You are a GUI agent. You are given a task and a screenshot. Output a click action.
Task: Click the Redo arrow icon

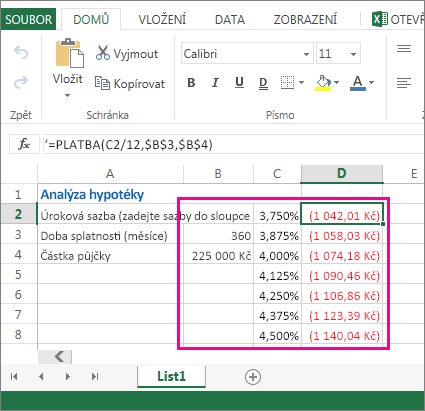[x=21, y=82]
